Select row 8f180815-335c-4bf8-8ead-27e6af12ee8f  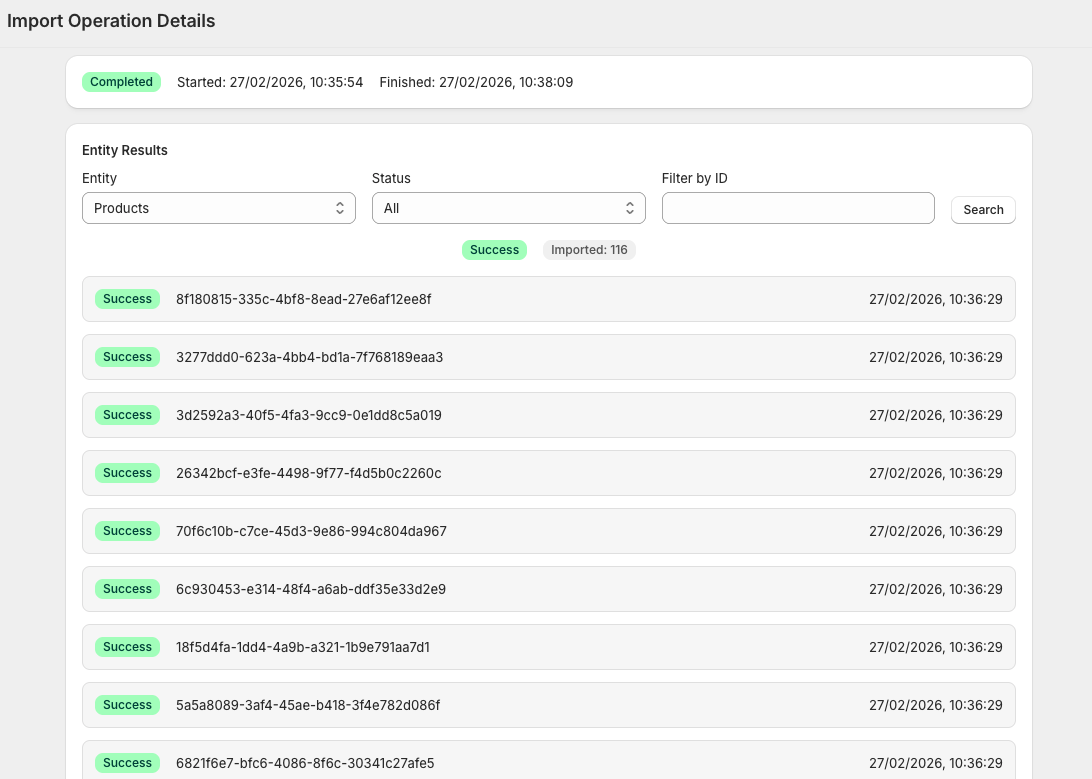pos(549,299)
